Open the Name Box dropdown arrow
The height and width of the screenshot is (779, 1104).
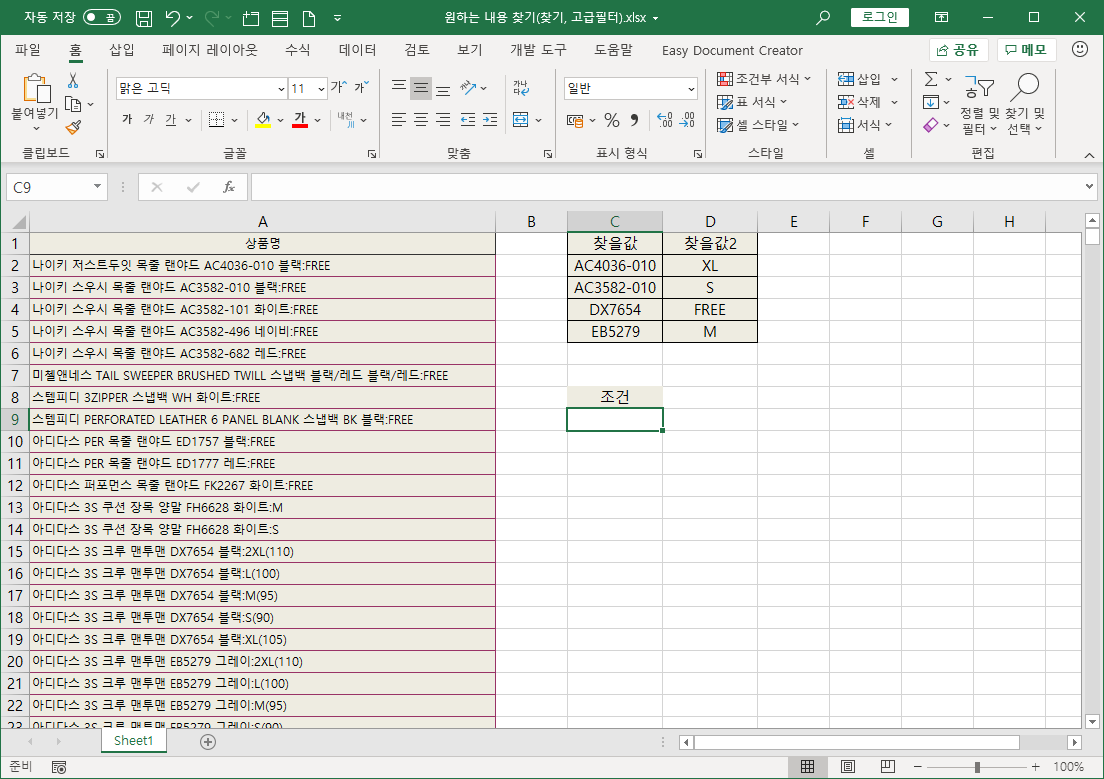point(97,187)
